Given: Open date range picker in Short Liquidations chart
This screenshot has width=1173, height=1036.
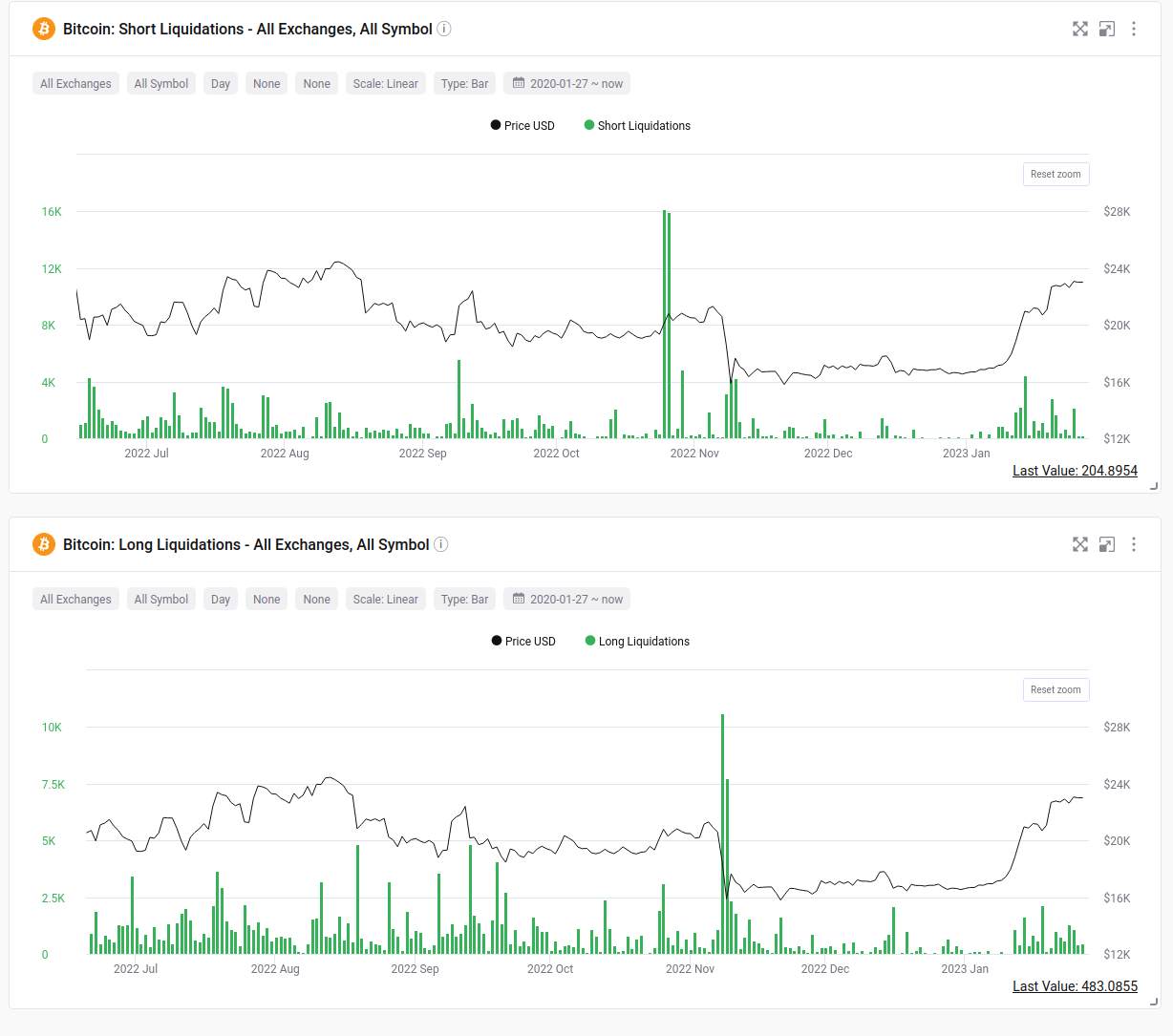Looking at the screenshot, I should (567, 84).
